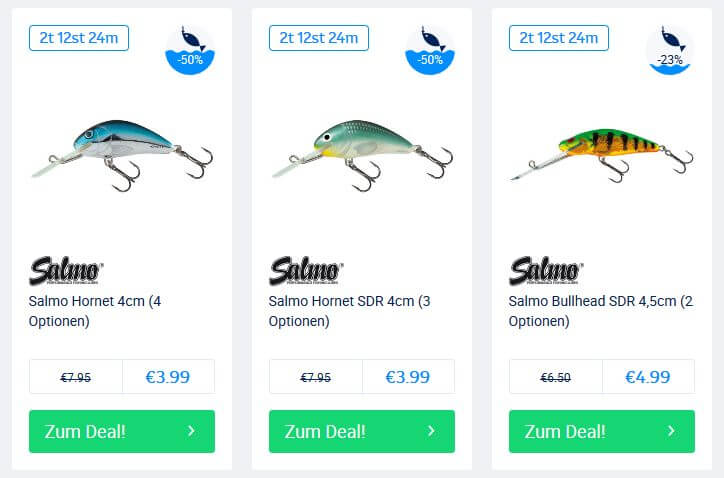This screenshot has width=724, height=478.
Task: Click the -50% fish badge on Hornet SDR card
Action: (x=430, y=50)
